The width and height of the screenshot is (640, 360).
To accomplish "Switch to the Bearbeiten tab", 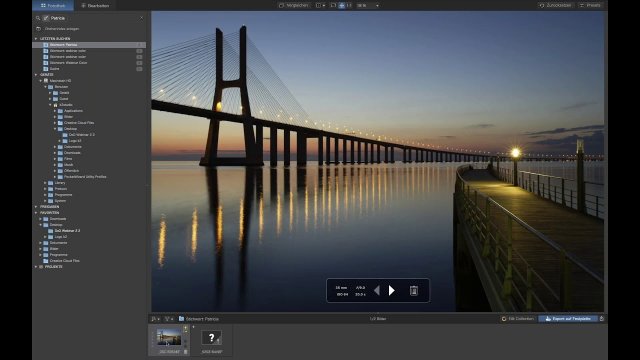I will (95, 5).
